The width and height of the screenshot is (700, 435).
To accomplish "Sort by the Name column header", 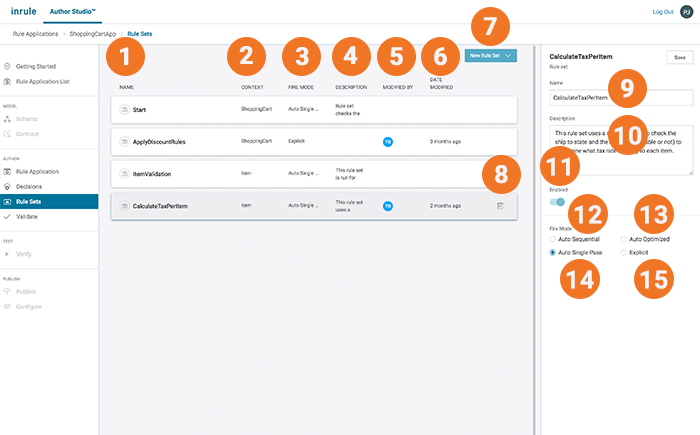I will click(x=127, y=87).
